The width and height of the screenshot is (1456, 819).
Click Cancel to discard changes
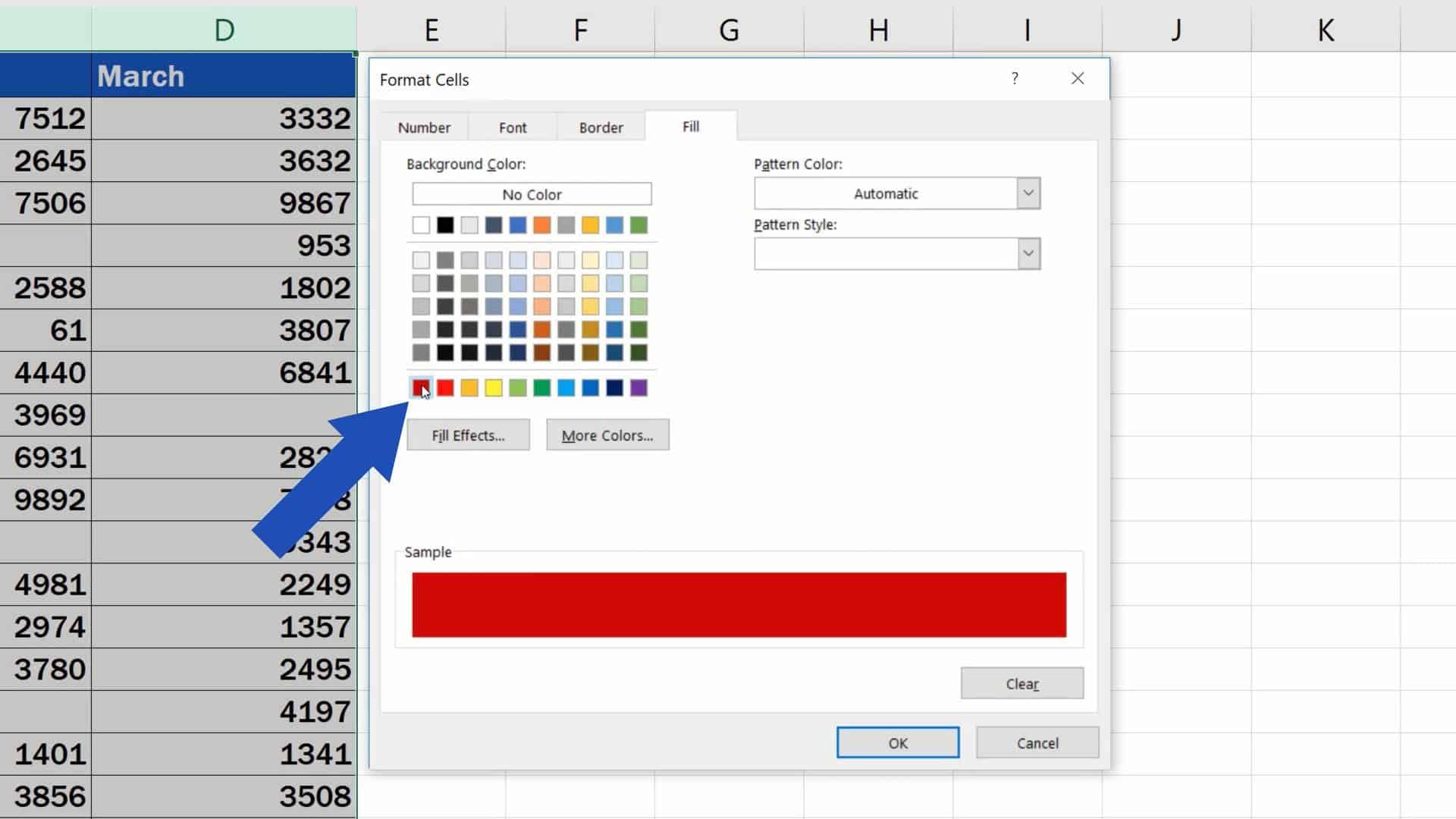coord(1038,742)
